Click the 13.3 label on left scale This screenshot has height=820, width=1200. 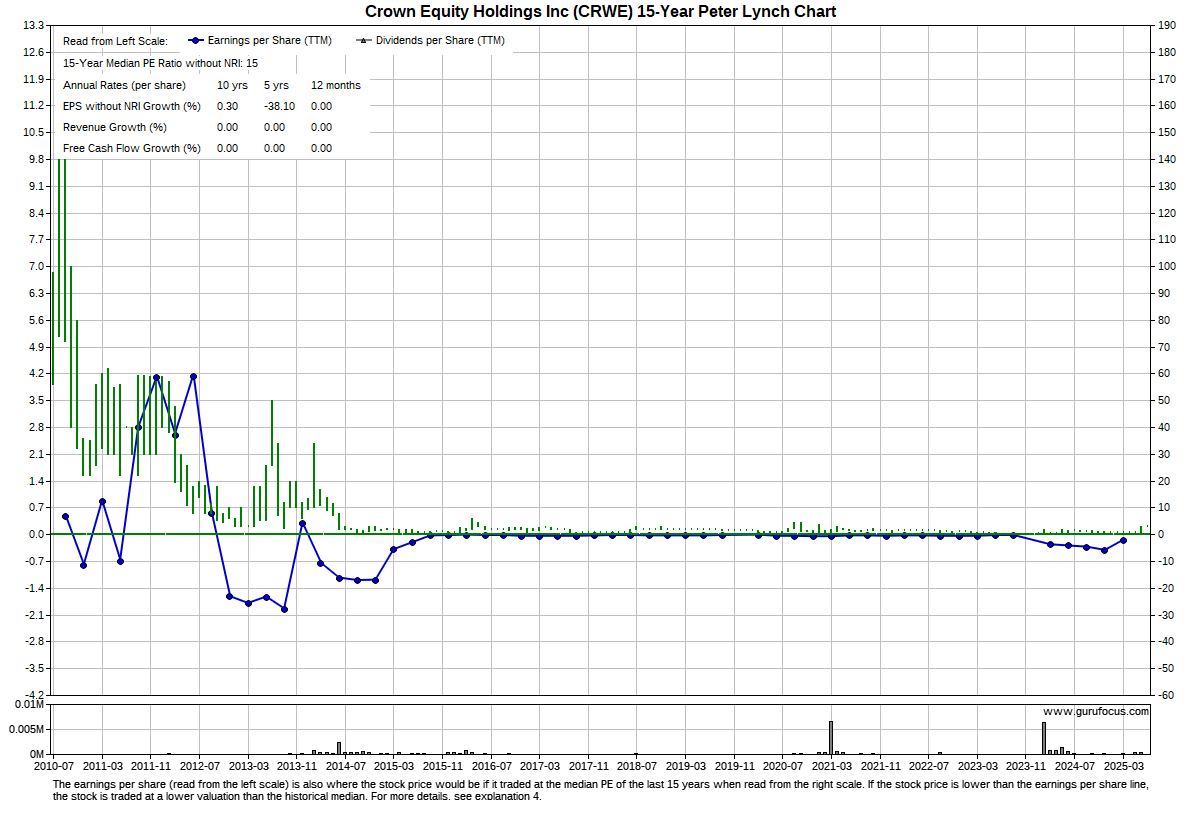[x=36, y=25]
